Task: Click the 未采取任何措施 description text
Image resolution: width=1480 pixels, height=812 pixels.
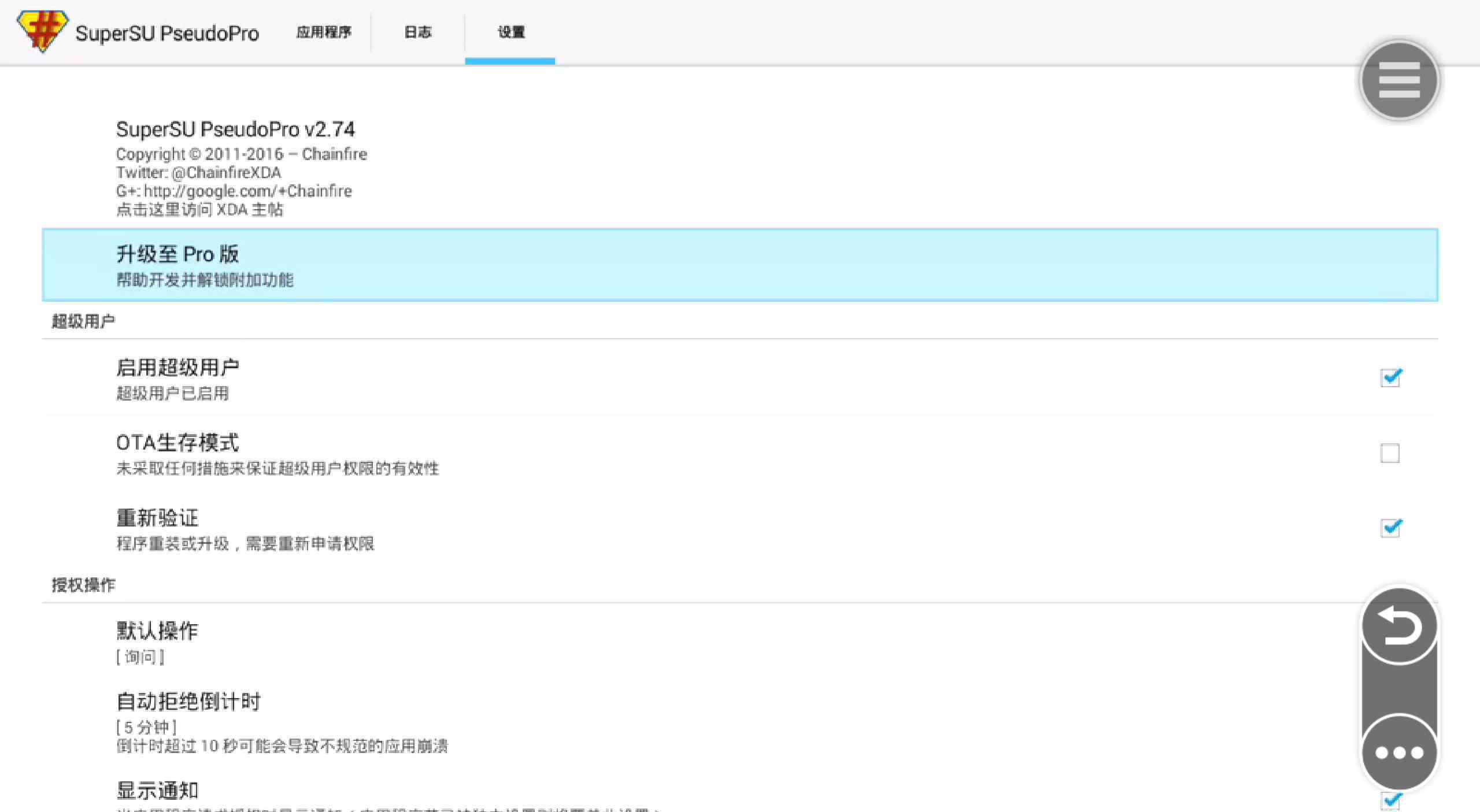Action: click(x=277, y=468)
